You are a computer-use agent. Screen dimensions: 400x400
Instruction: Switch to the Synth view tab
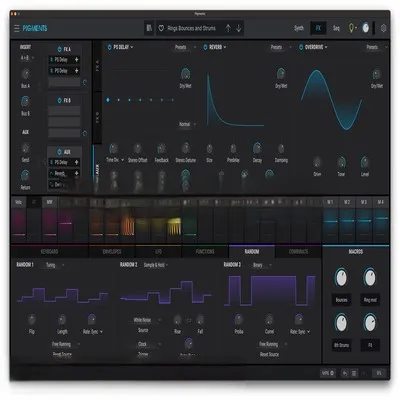coord(299,28)
